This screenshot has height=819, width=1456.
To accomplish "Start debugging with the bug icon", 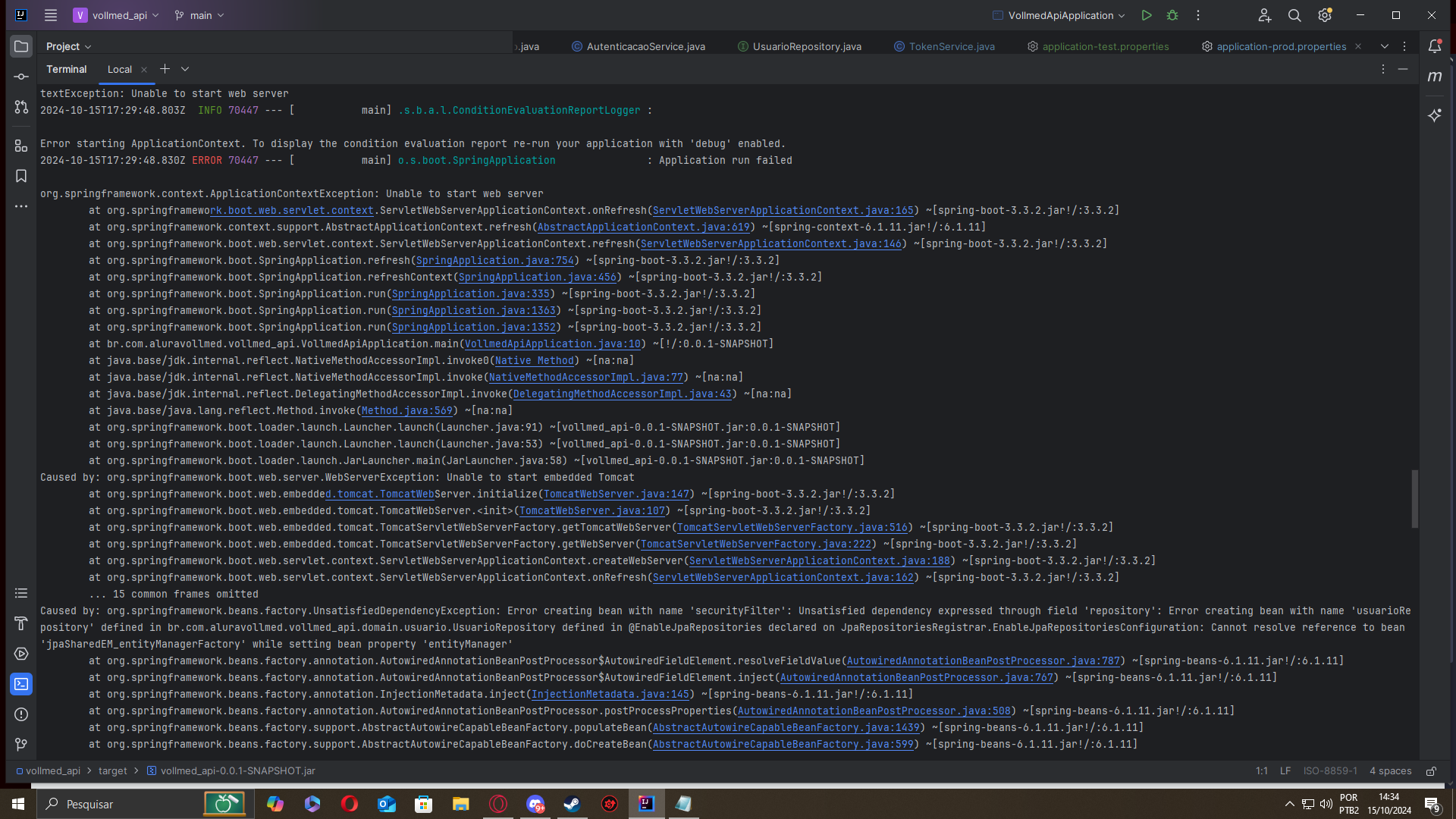I will 1172,15.
